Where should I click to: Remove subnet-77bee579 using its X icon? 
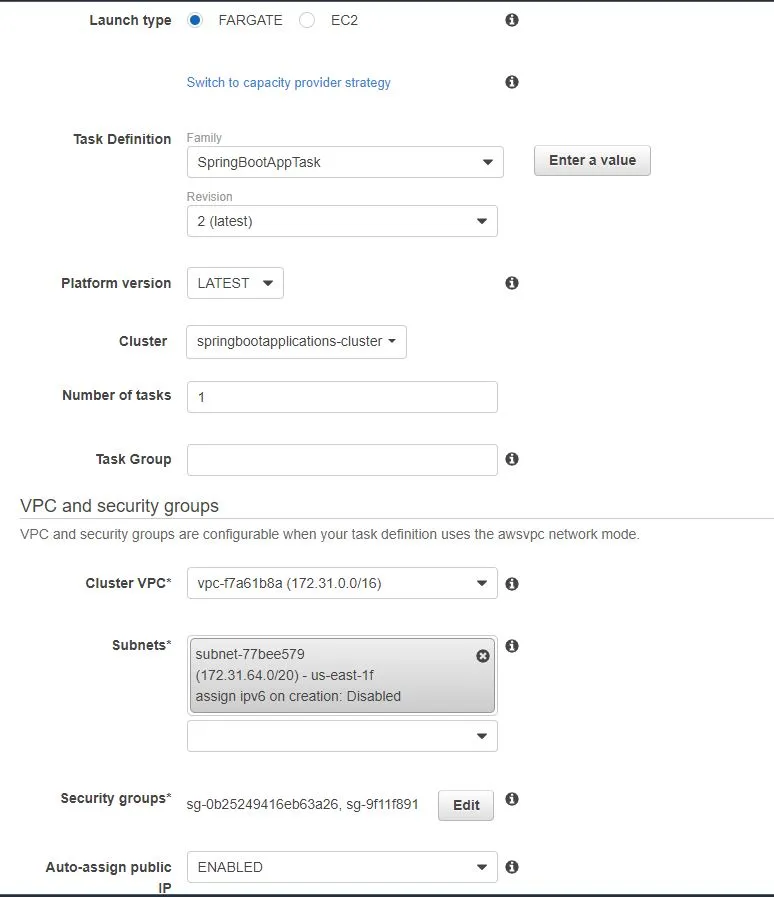[482, 655]
